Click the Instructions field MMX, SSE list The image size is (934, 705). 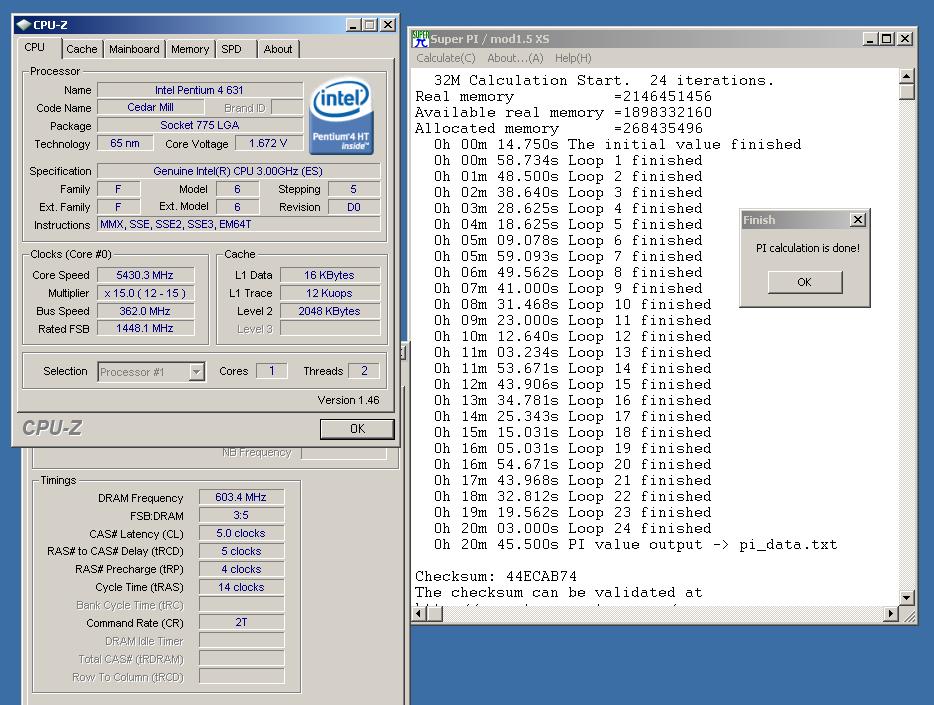click(x=238, y=224)
